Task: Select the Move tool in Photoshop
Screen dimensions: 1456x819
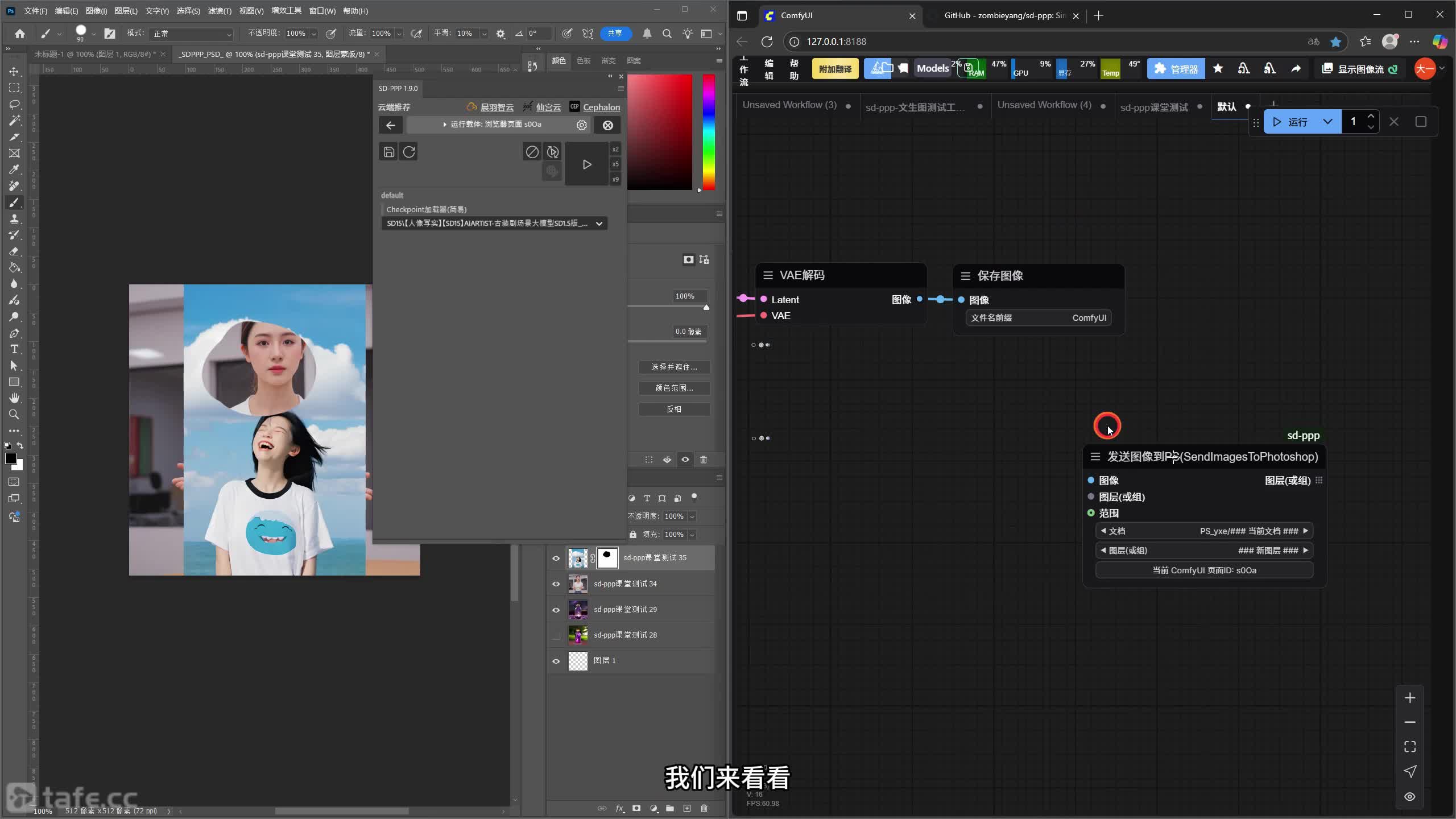Action: point(14,72)
